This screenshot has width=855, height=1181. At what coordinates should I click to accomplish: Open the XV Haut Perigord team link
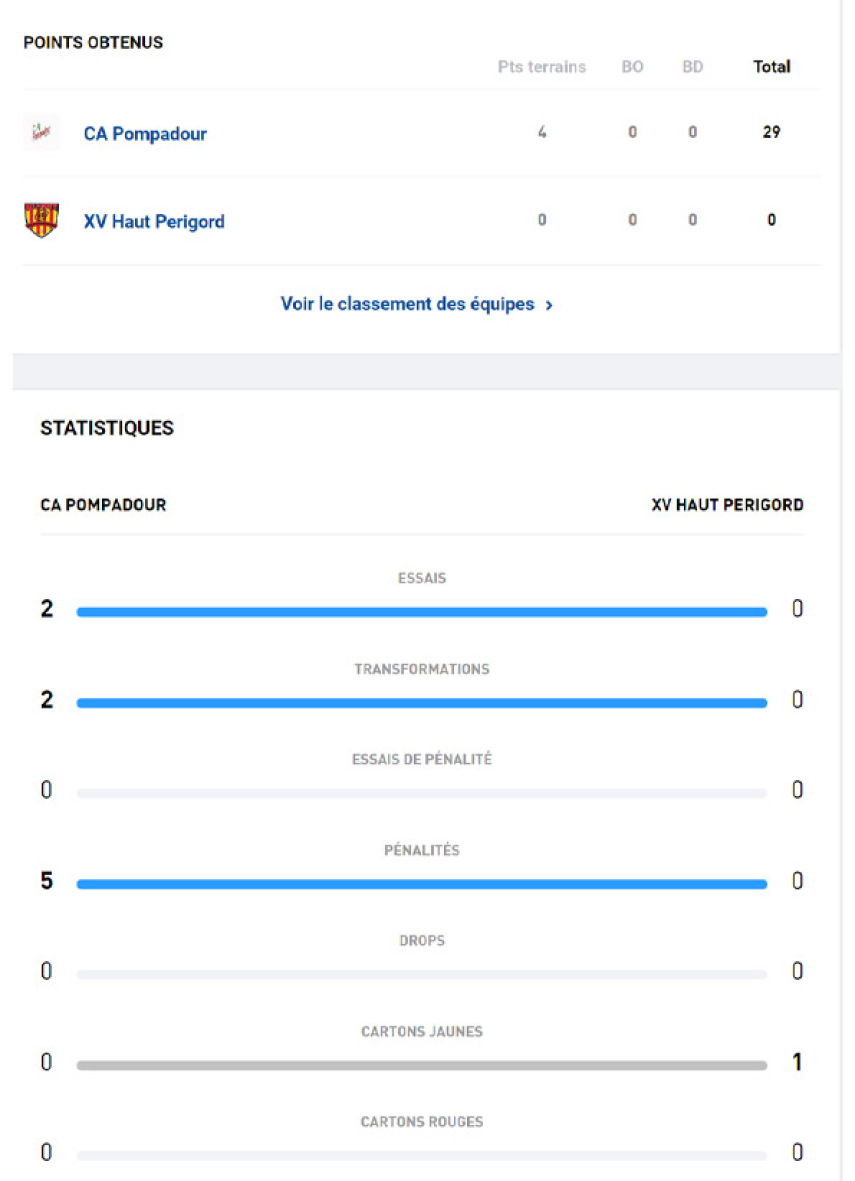point(154,222)
